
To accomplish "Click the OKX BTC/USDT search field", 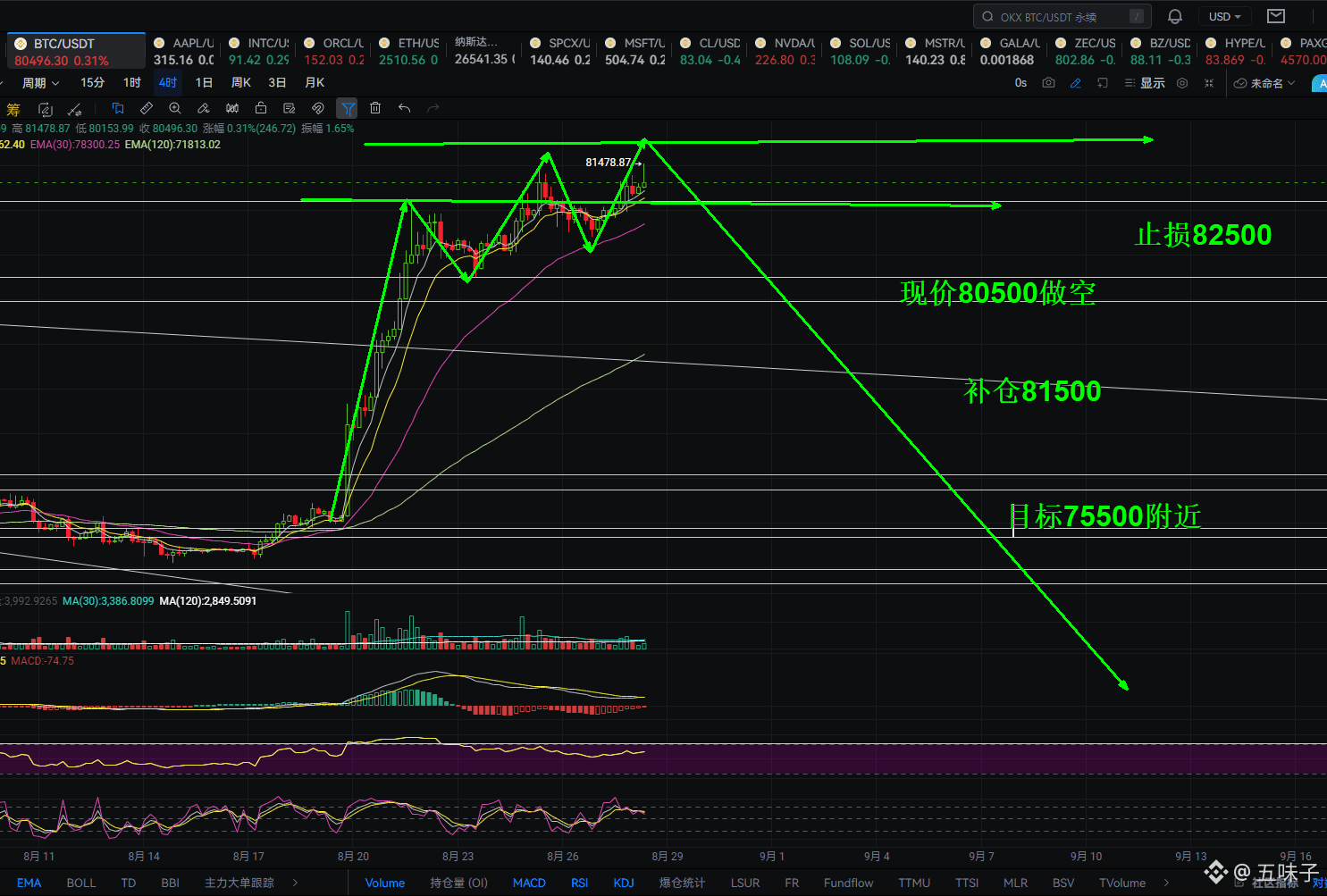I will click(1062, 16).
